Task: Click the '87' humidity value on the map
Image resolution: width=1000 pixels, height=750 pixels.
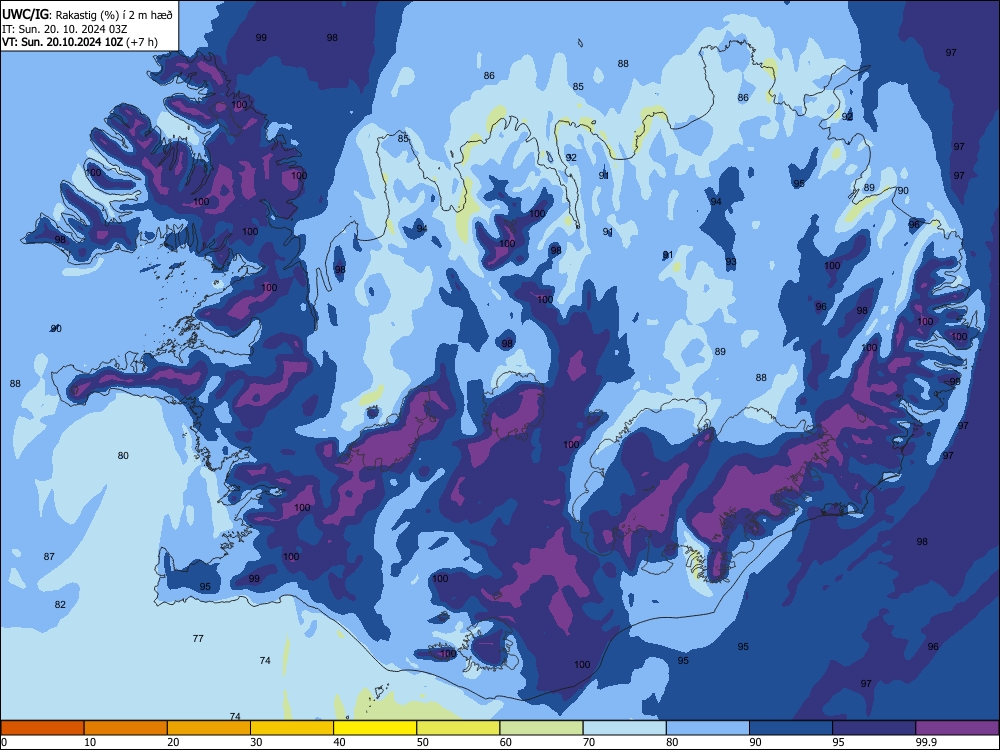Action: [49, 557]
